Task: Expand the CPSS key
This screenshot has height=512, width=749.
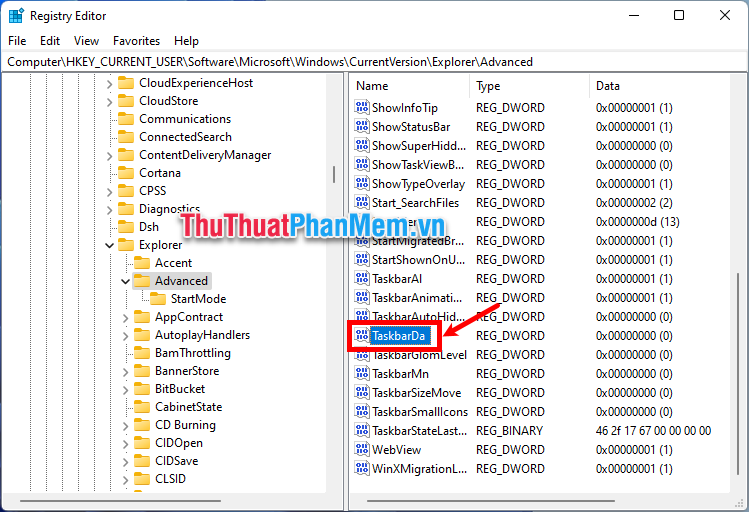Action: point(109,192)
